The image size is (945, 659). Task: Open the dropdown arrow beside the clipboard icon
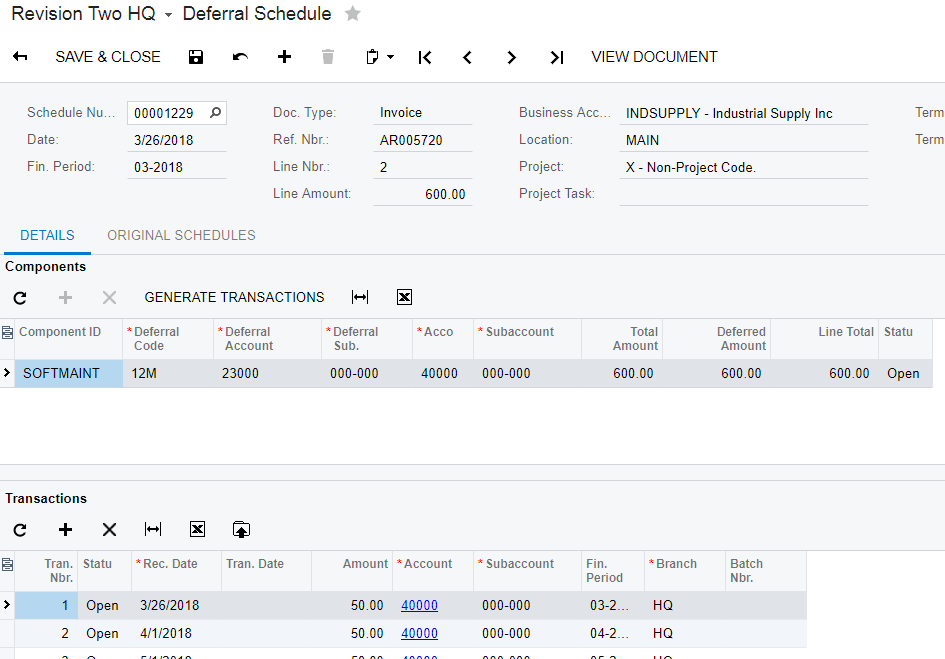click(x=391, y=57)
